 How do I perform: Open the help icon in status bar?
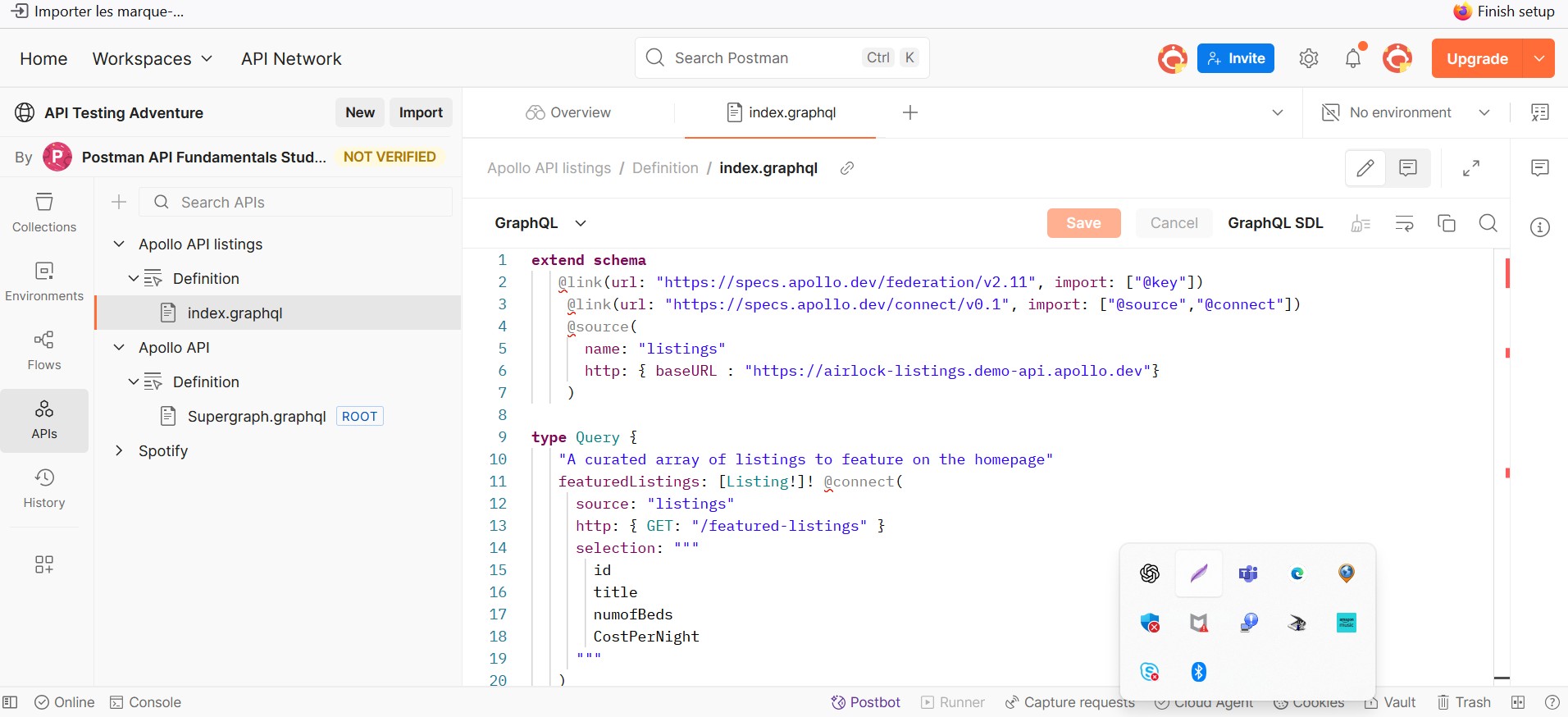[1552, 702]
